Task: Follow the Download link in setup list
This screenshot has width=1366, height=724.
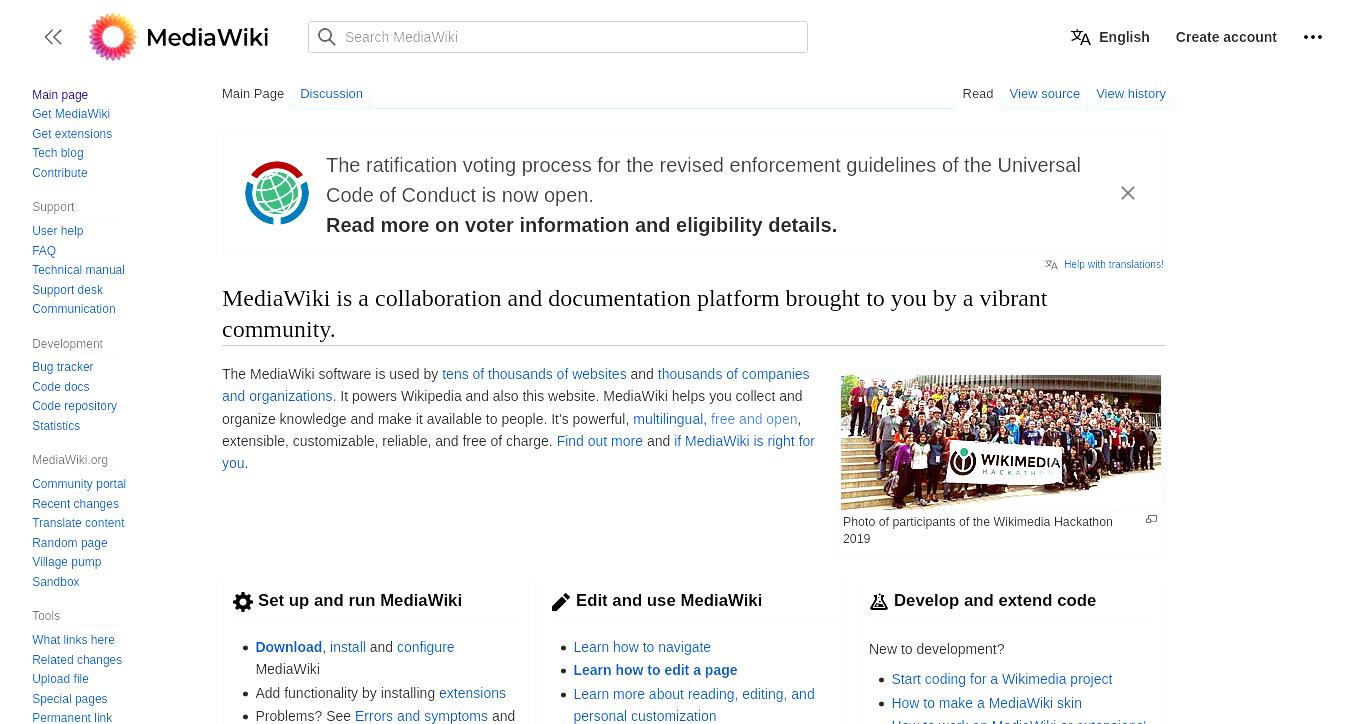Action: pyautogui.click(x=288, y=647)
